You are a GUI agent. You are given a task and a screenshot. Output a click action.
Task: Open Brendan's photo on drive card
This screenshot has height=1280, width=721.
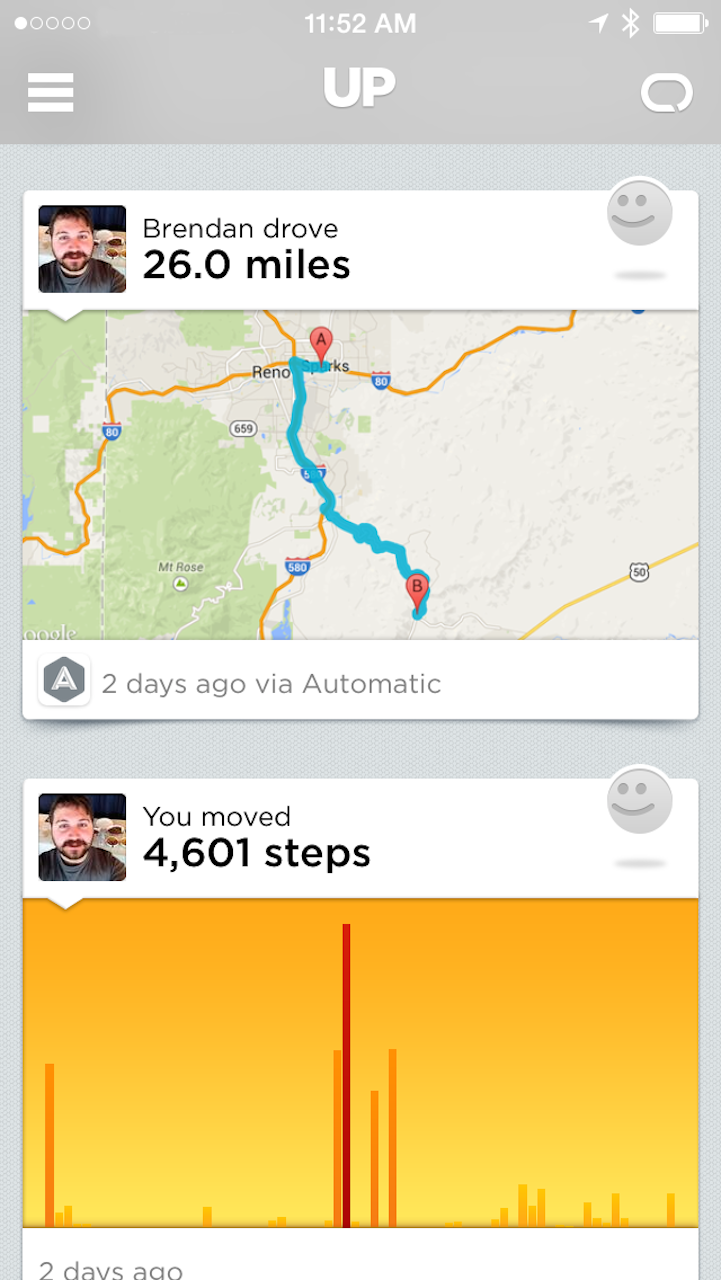click(82, 249)
